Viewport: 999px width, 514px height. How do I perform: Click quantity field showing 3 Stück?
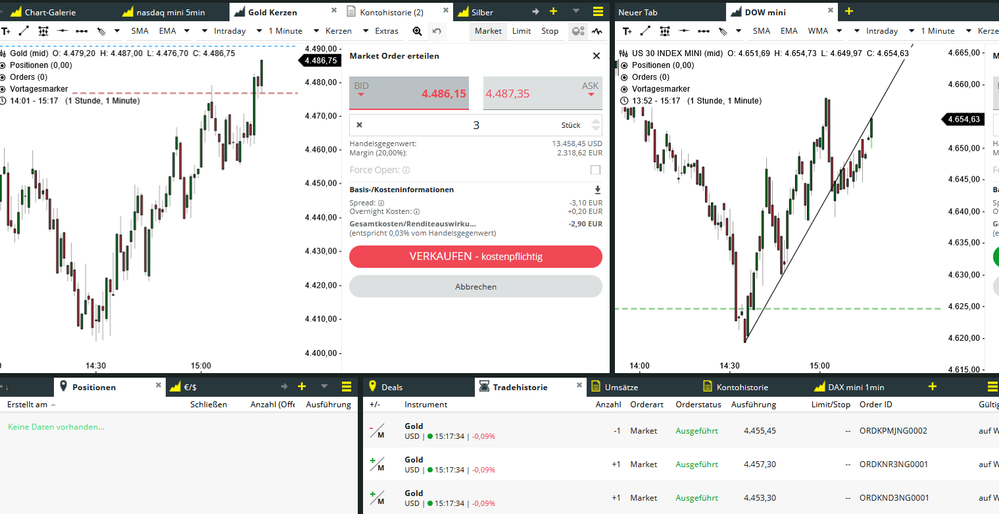[475, 125]
